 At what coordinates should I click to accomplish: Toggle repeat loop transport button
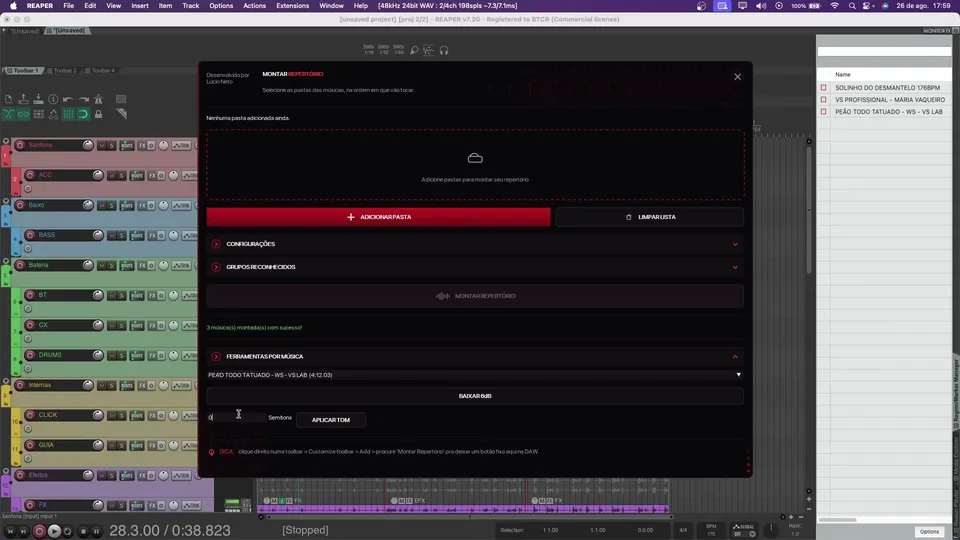point(68,531)
